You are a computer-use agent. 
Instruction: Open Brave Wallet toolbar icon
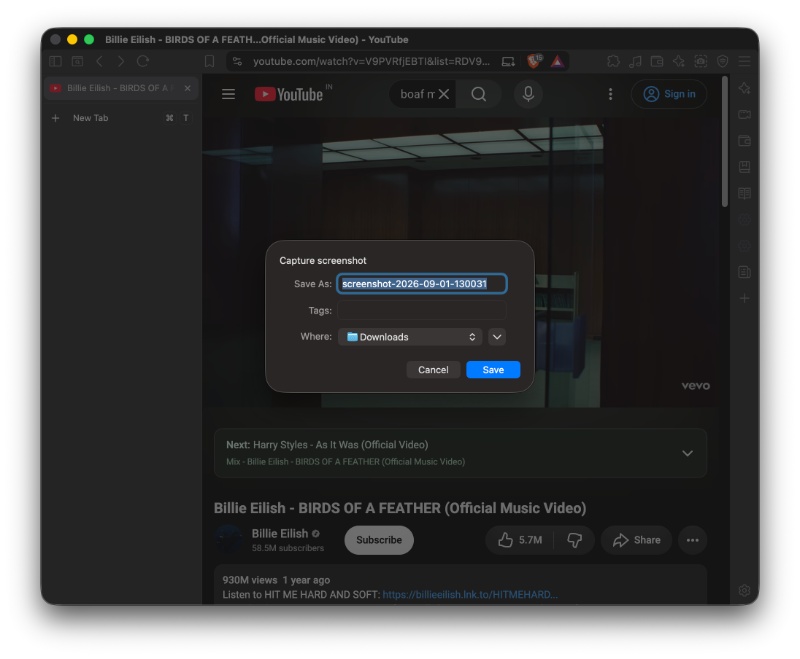tap(657, 61)
